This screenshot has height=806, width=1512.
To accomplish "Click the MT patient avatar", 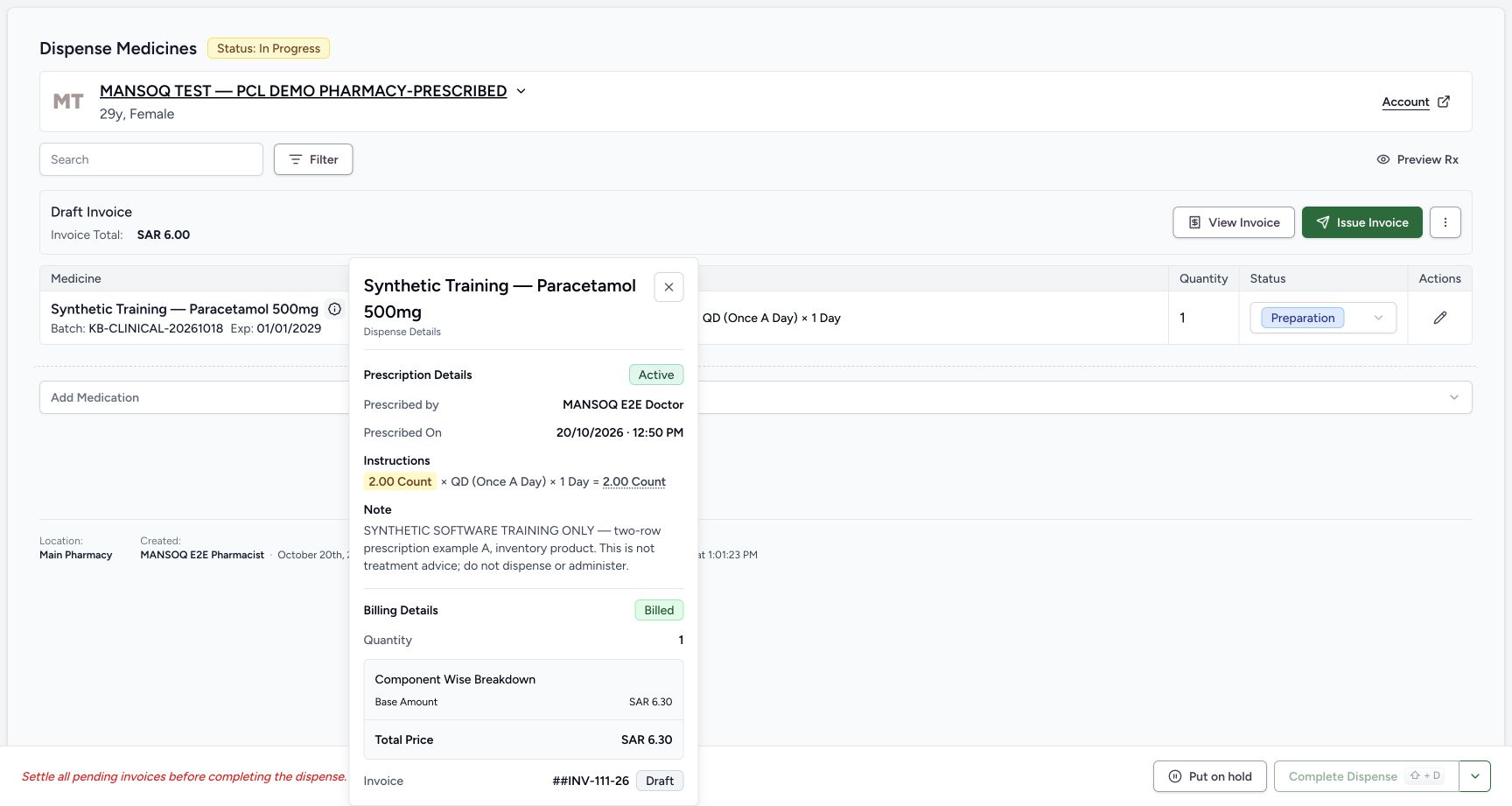I will [x=68, y=102].
